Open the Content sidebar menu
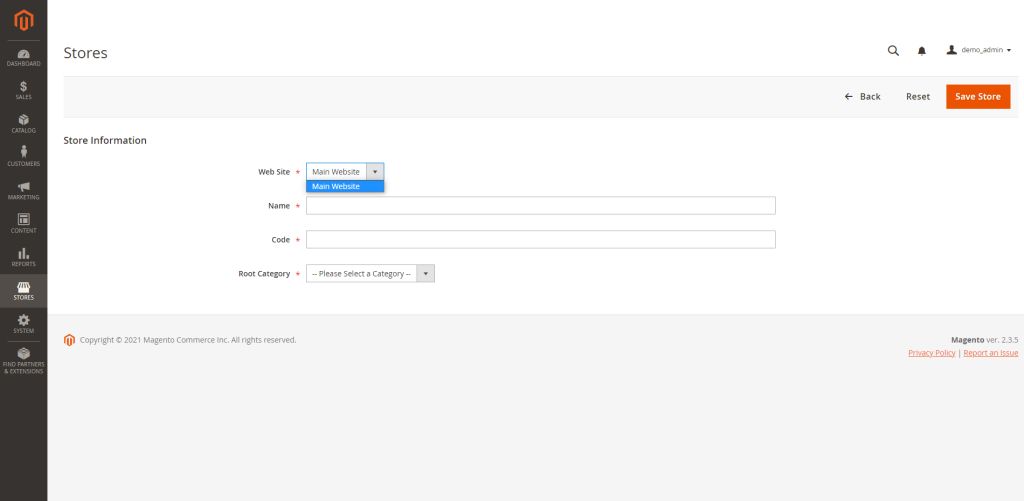 click(24, 224)
